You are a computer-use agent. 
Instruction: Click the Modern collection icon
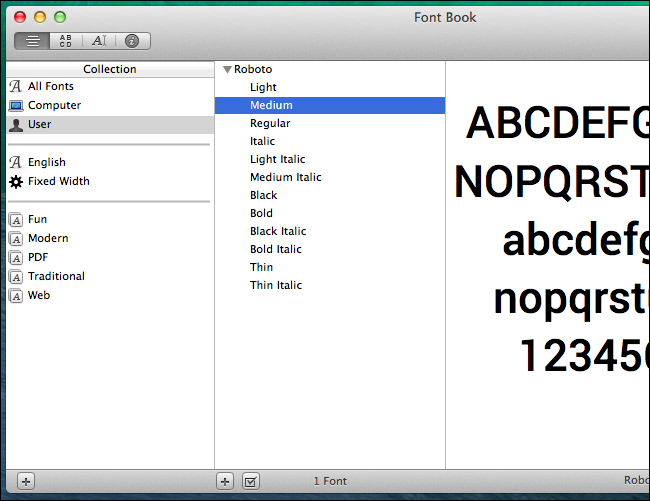tap(16, 239)
